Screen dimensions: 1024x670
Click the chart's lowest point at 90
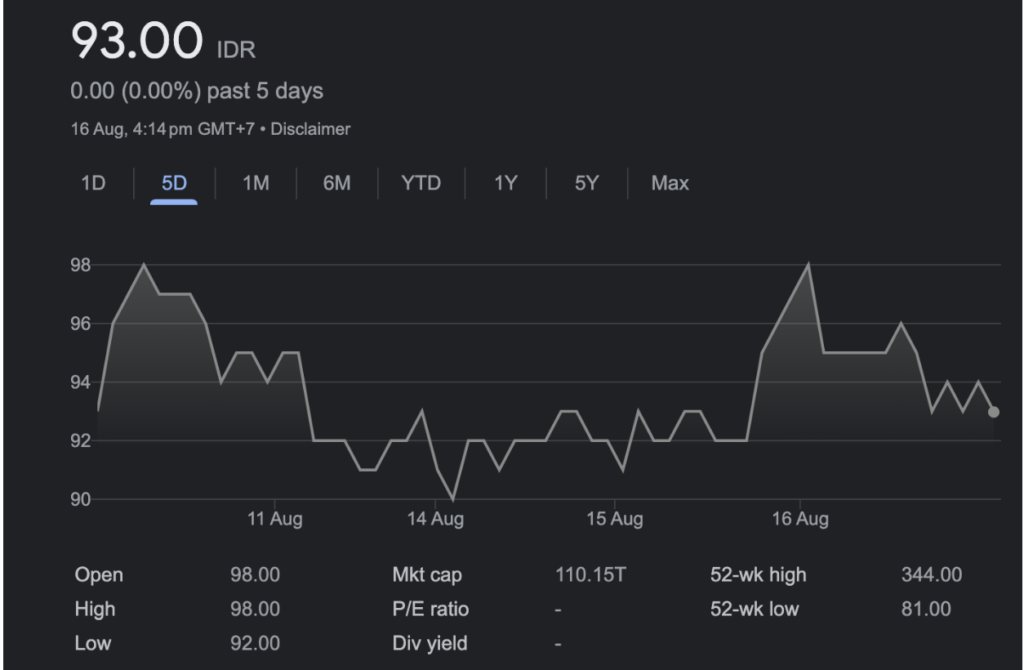click(x=453, y=500)
